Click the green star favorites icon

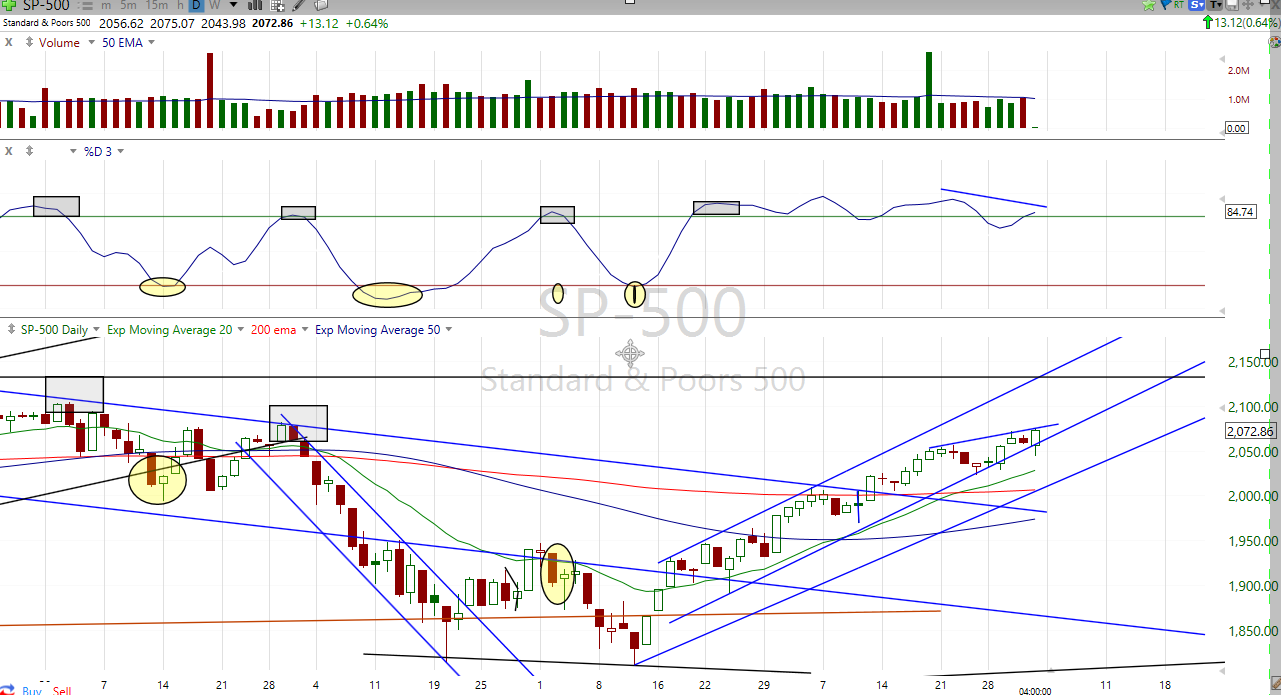tap(1147, 5)
